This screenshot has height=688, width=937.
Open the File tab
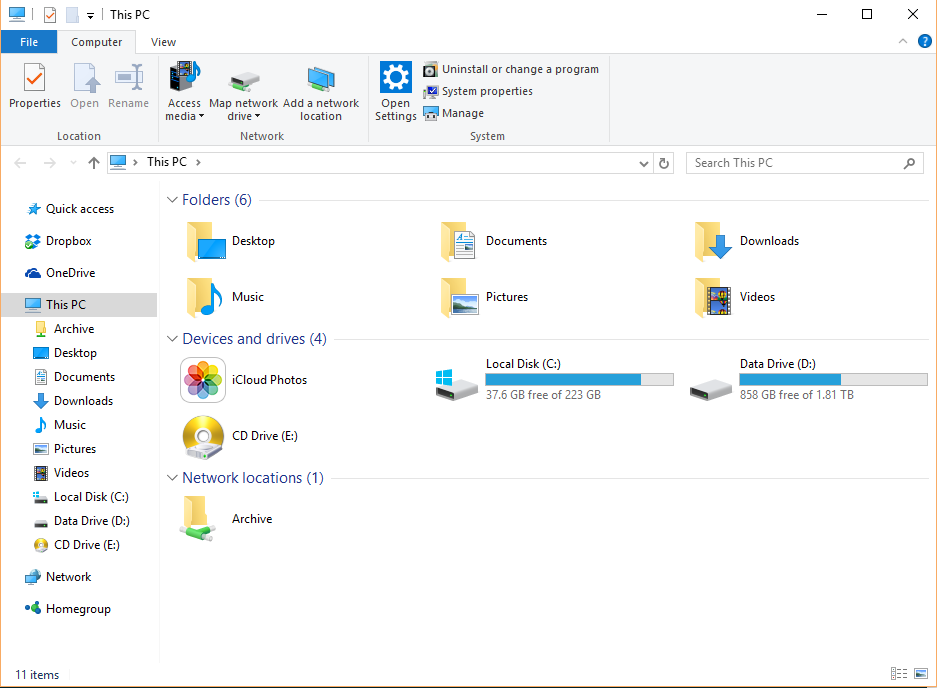(29, 42)
